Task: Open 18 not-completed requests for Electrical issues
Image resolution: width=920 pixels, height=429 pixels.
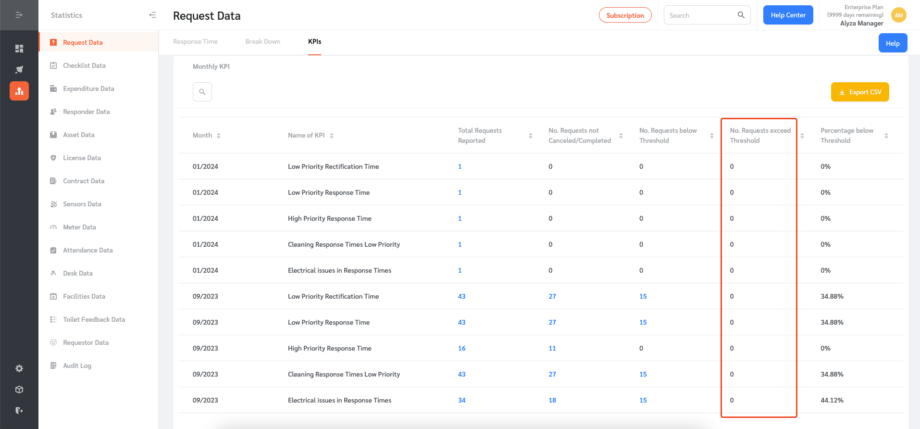Action: pos(552,400)
